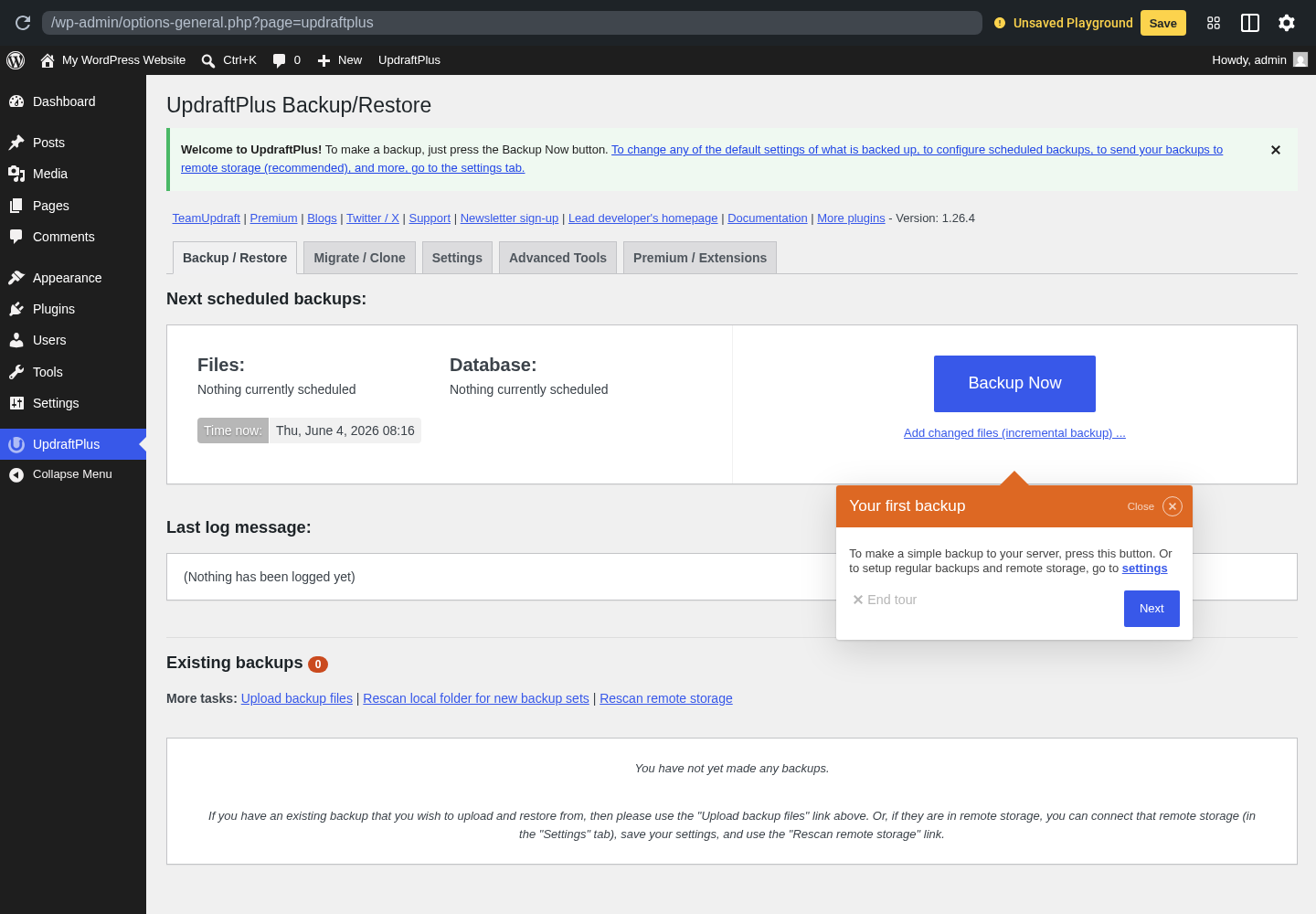Open the Documentation link

click(x=768, y=218)
